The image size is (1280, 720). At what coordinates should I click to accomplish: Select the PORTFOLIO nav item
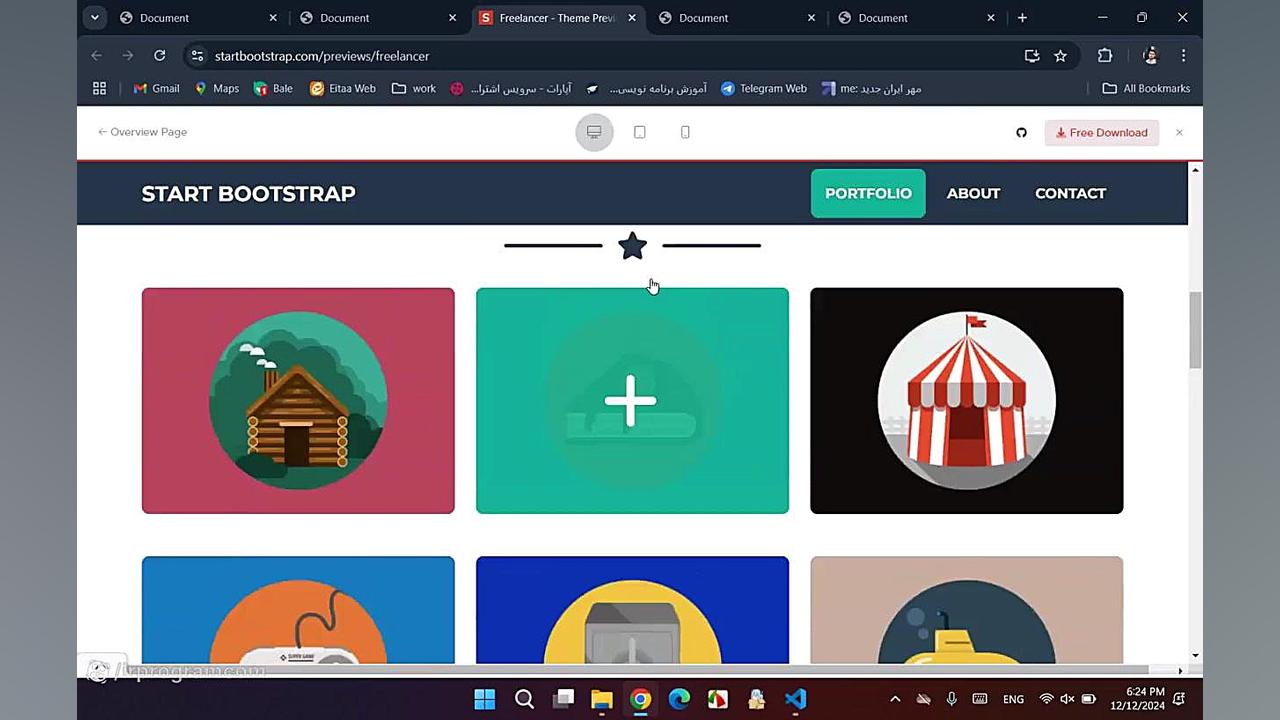(868, 193)
